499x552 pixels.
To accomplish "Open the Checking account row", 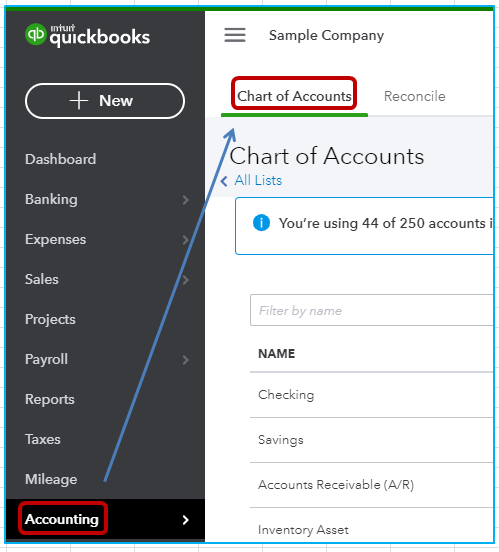I will click(371, 395).
